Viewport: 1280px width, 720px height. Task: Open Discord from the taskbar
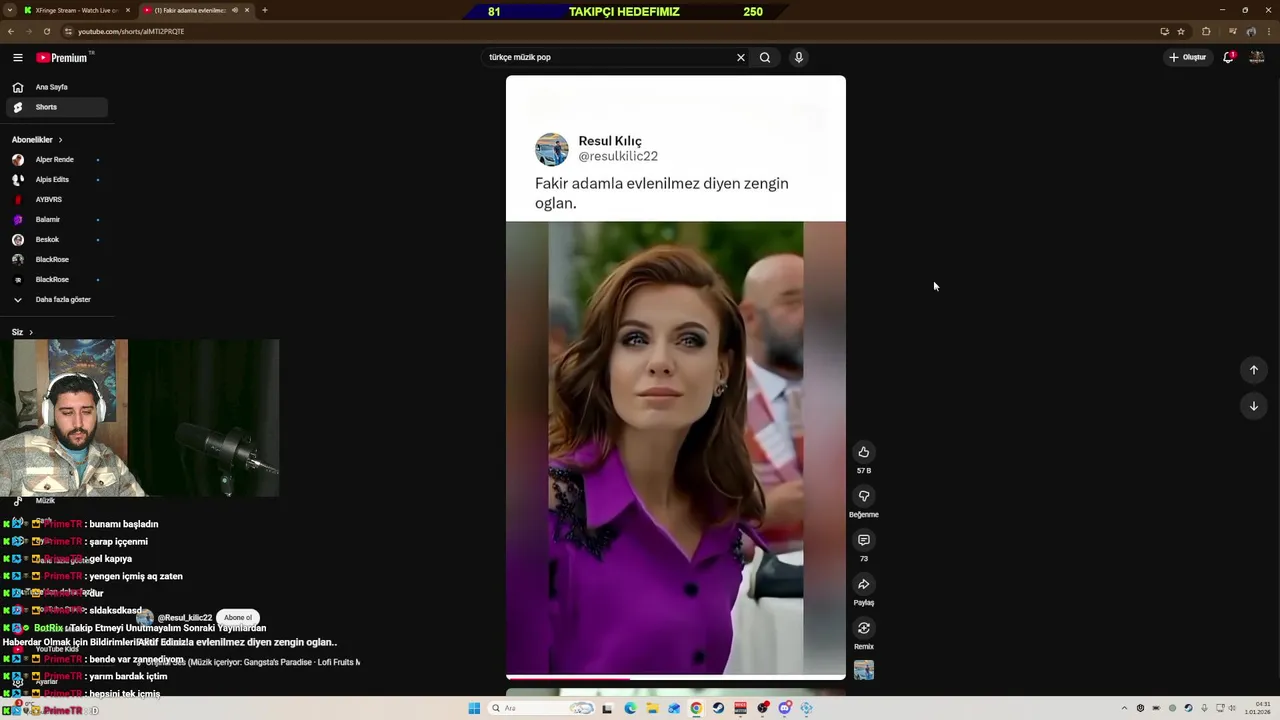coord(784,708)
